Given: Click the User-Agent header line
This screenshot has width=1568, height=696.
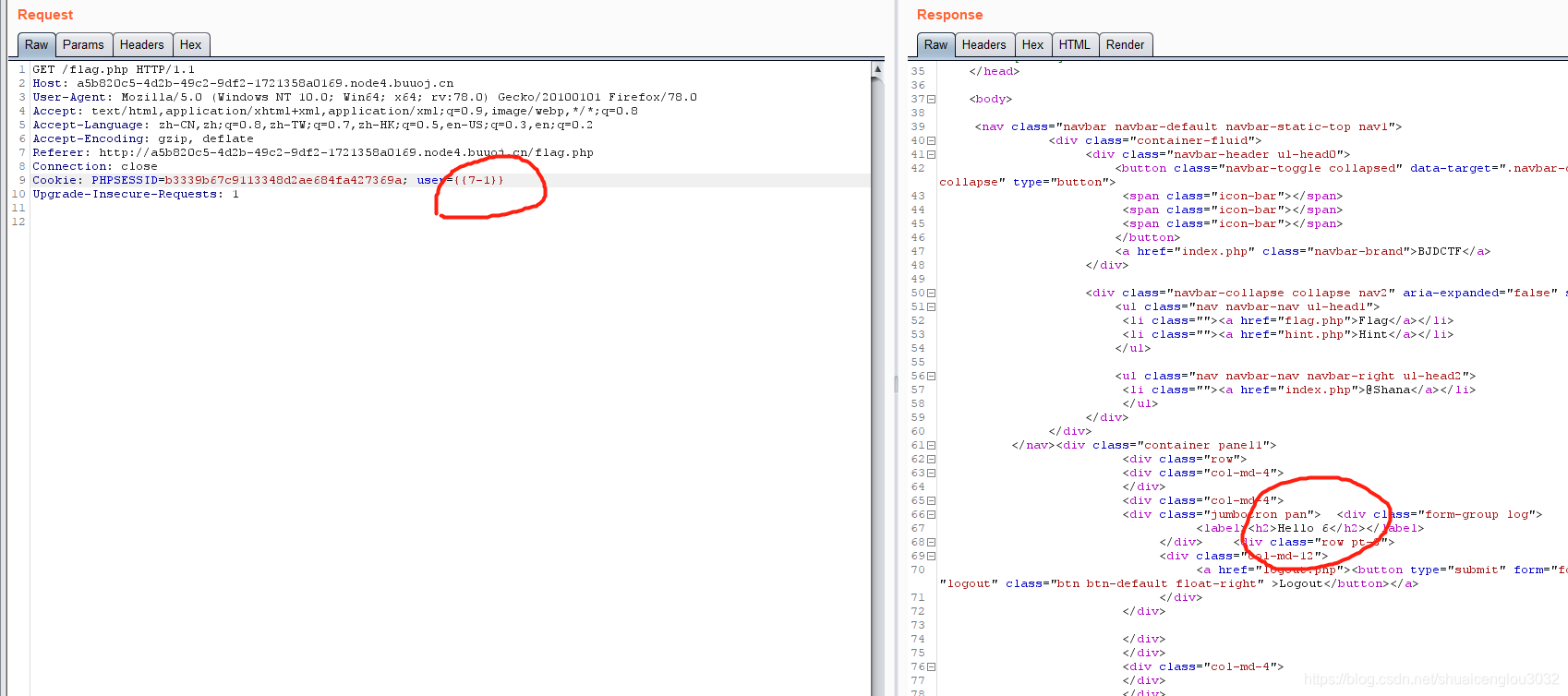Looking at the screenshot, I should 365,97.
